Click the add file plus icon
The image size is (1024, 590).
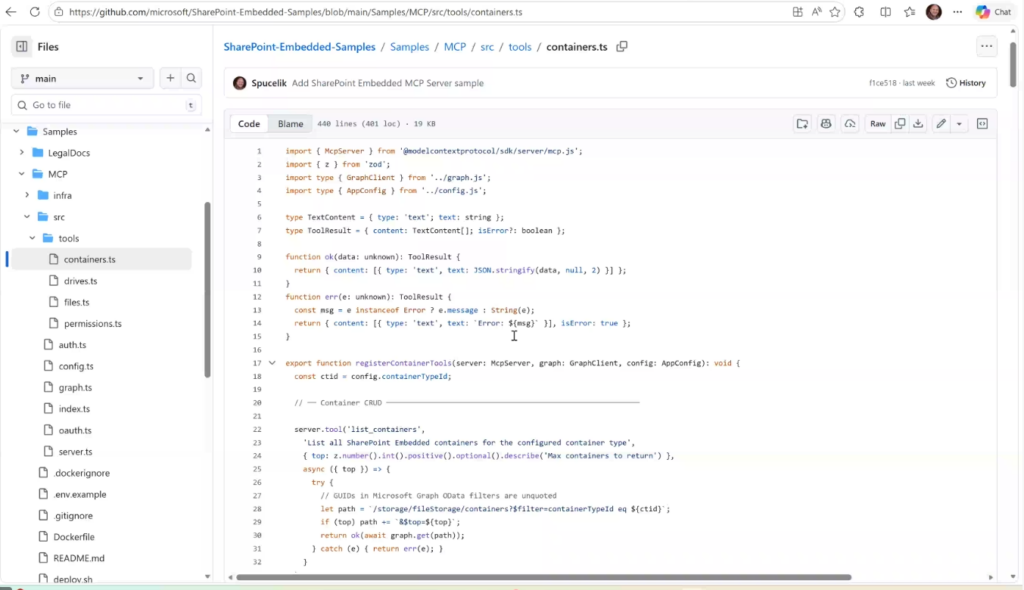pos(170,78)
